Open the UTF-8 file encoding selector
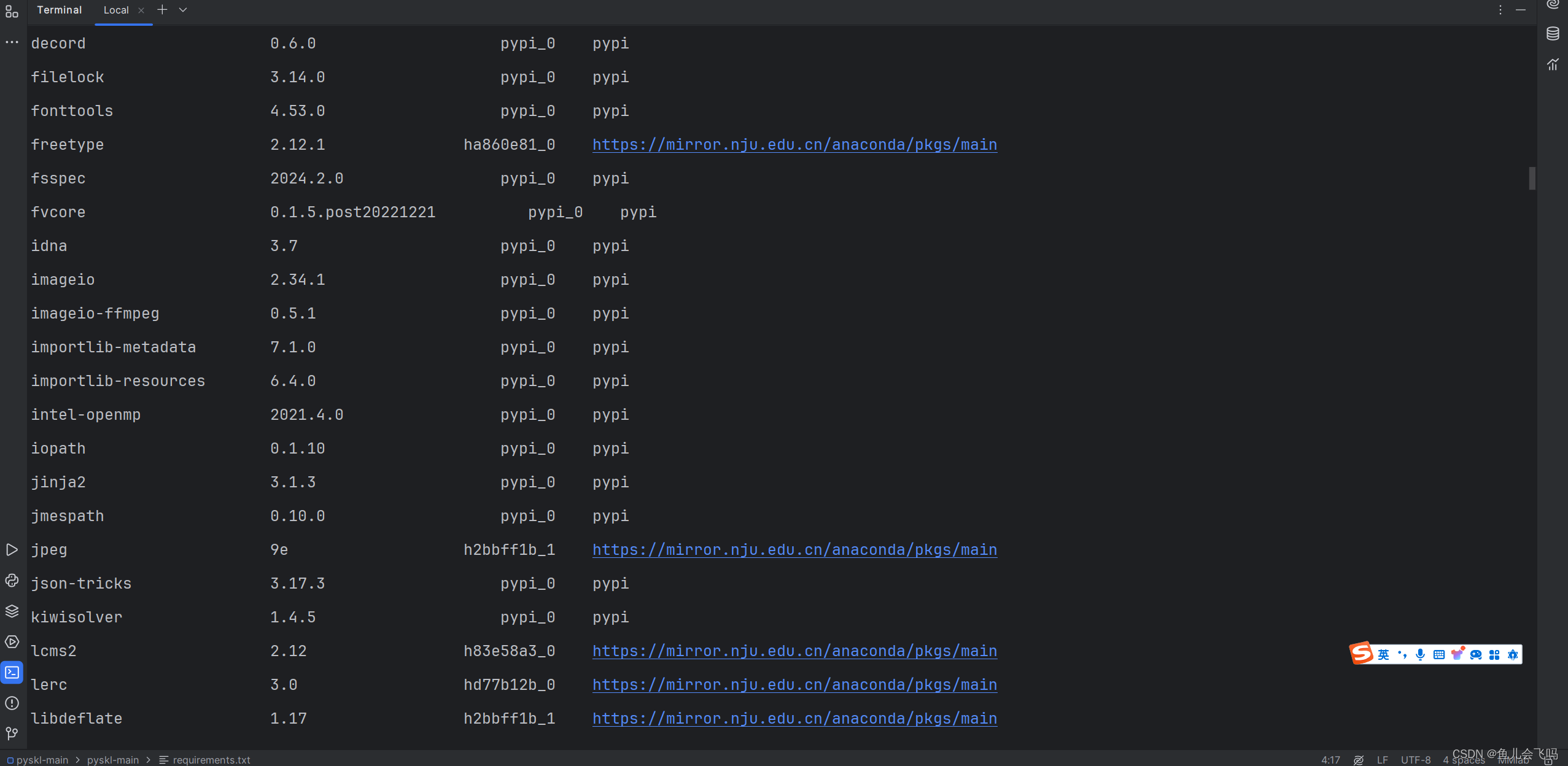1568x766 pixels. 1415,760
